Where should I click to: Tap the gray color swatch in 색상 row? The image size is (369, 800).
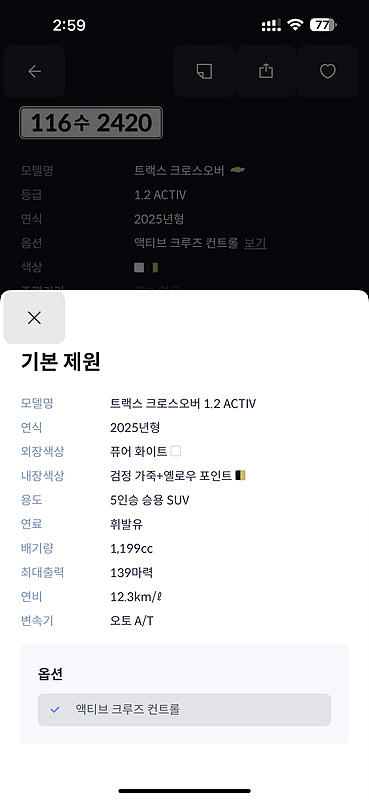pyautogui.click(x=139, y=267)
